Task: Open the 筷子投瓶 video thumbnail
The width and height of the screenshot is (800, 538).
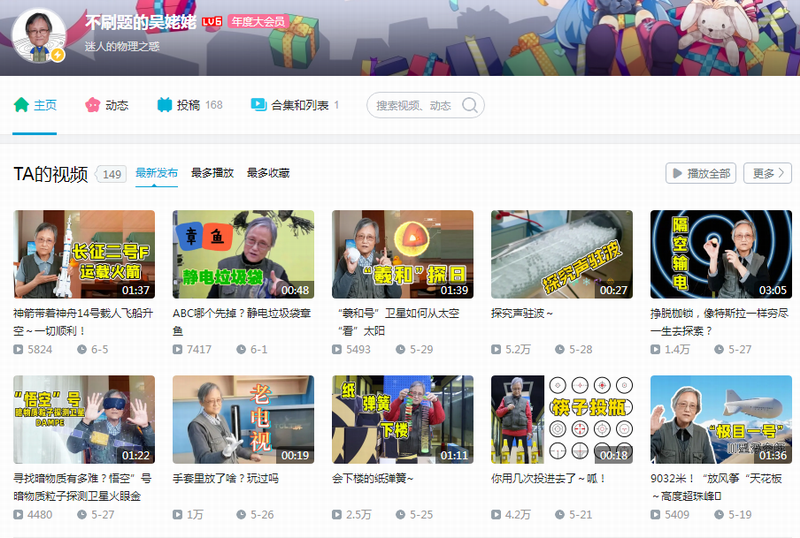Action: [x=562, y=420]
